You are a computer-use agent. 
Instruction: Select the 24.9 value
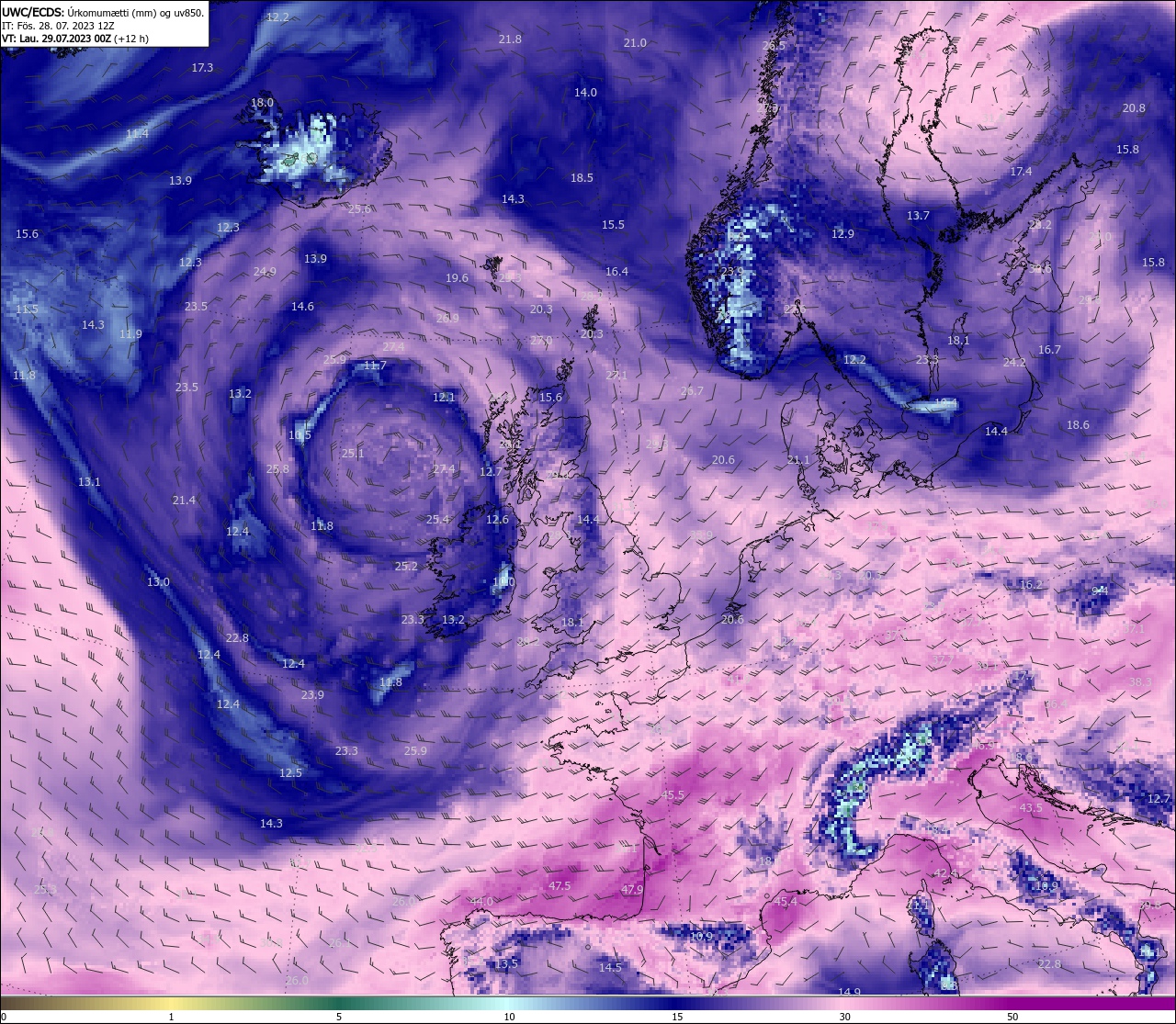coord(265,272)
